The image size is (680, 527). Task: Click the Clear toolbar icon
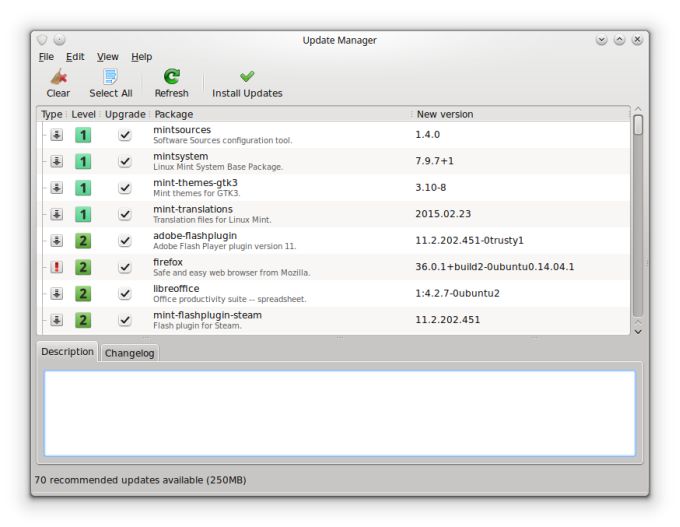tap(58, 76)
